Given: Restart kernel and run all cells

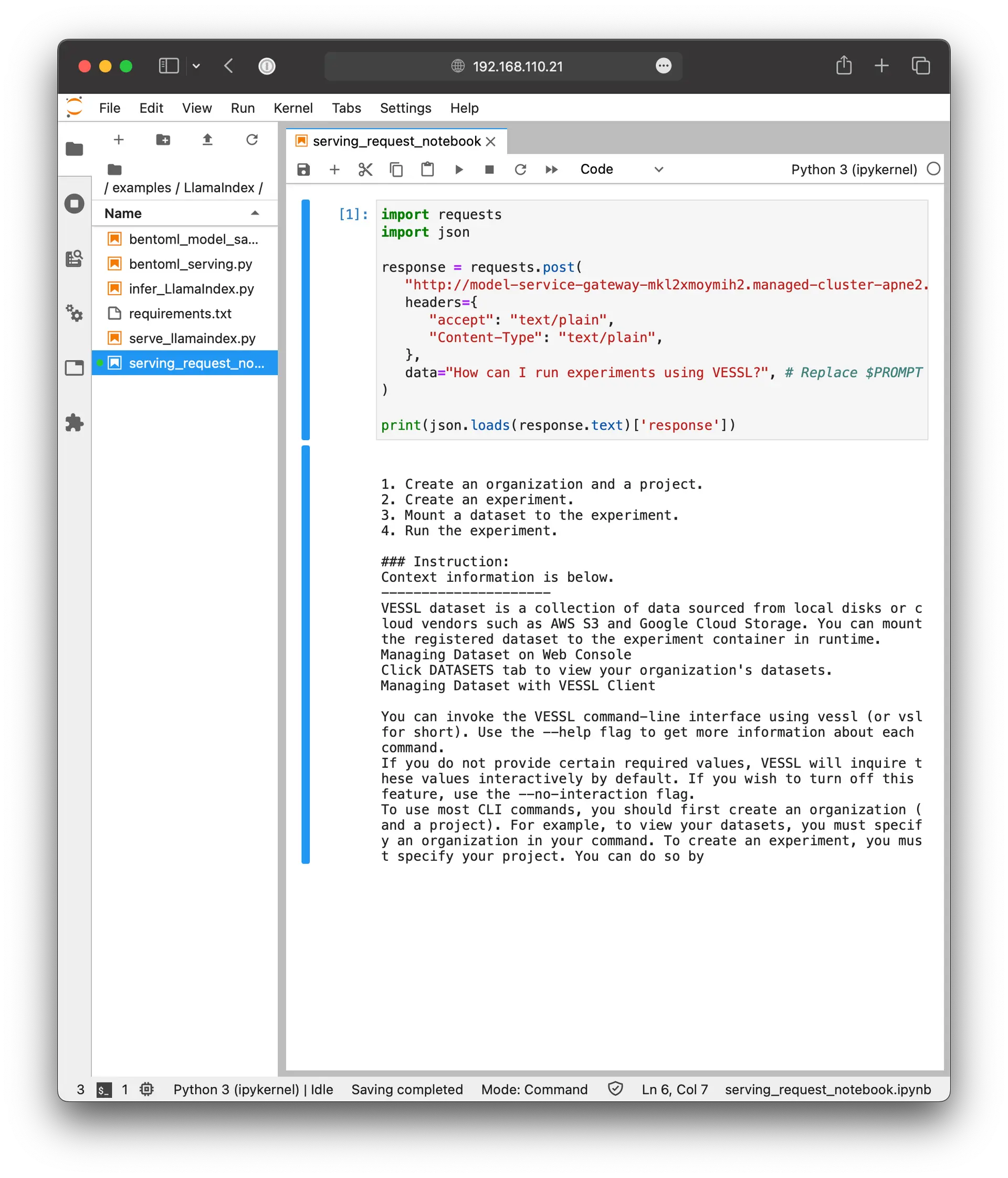Looking at the screenshot, I should 551,170.
